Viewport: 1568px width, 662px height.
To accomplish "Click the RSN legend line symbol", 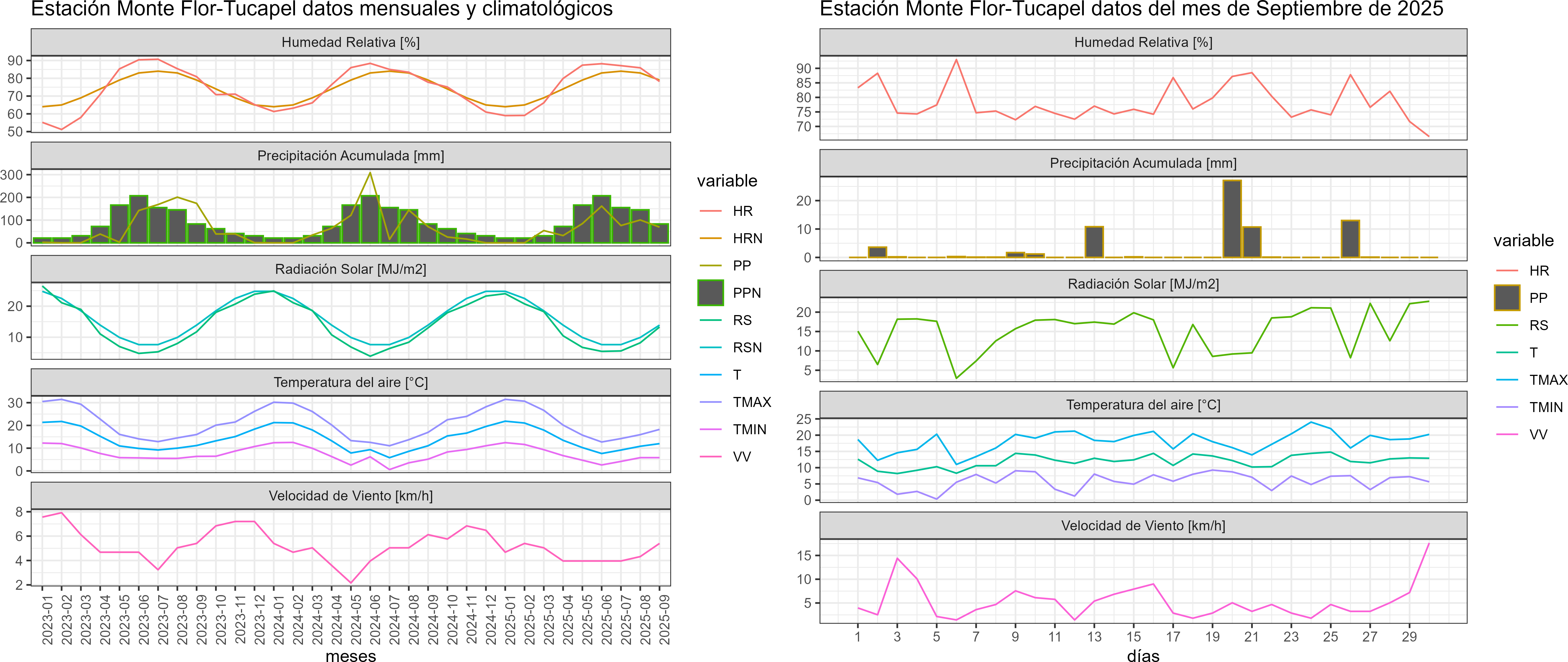I will pos(710,347).
